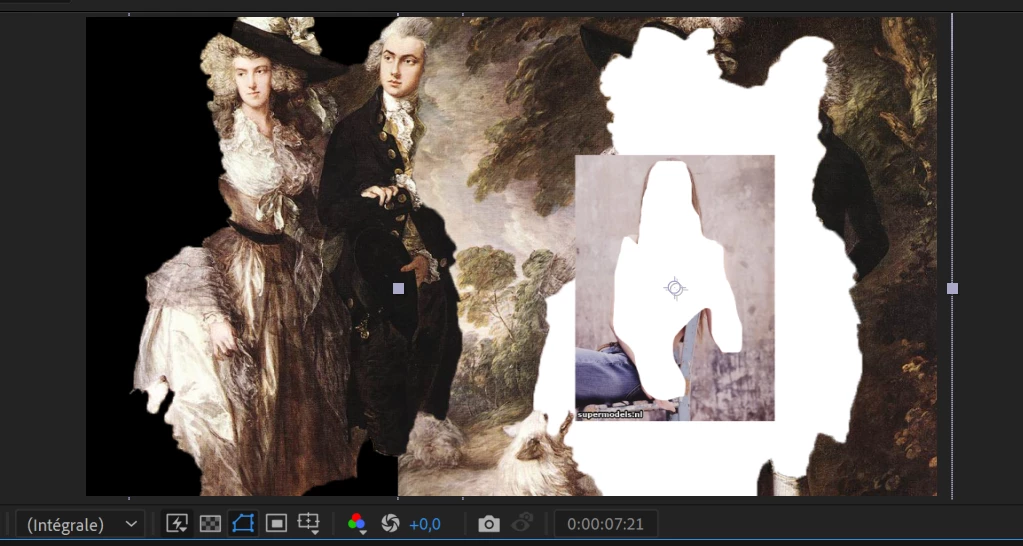Enable the Region of Interest button
Screen dimensions: 1023x546
276,523
